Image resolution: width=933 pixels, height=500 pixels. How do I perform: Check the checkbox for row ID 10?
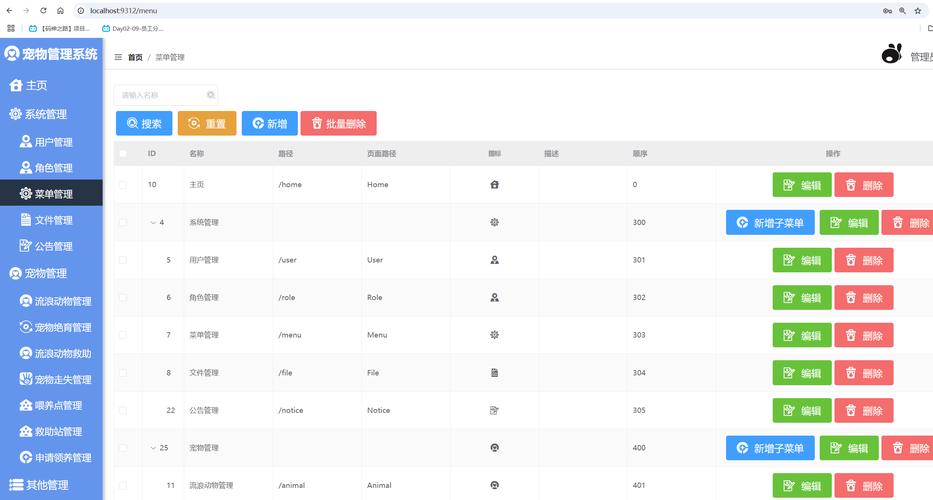point(123,185)
